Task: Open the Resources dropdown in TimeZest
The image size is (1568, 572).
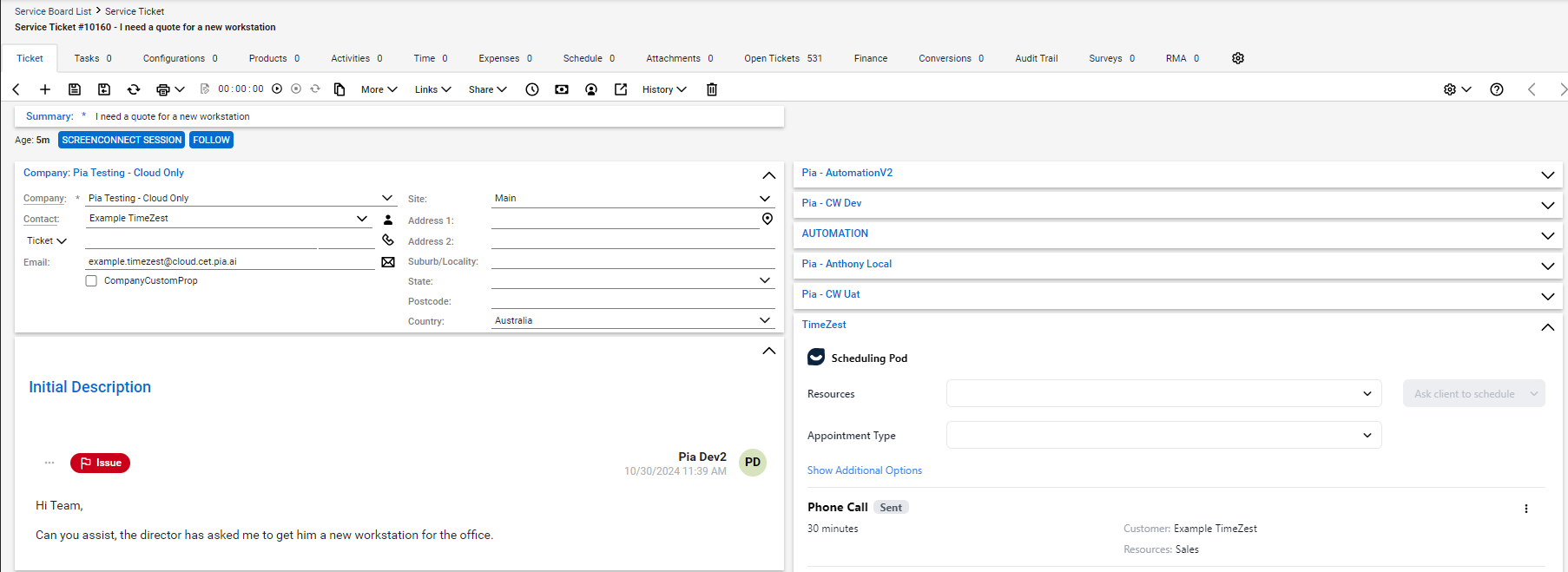Action: pos(1163,393)
